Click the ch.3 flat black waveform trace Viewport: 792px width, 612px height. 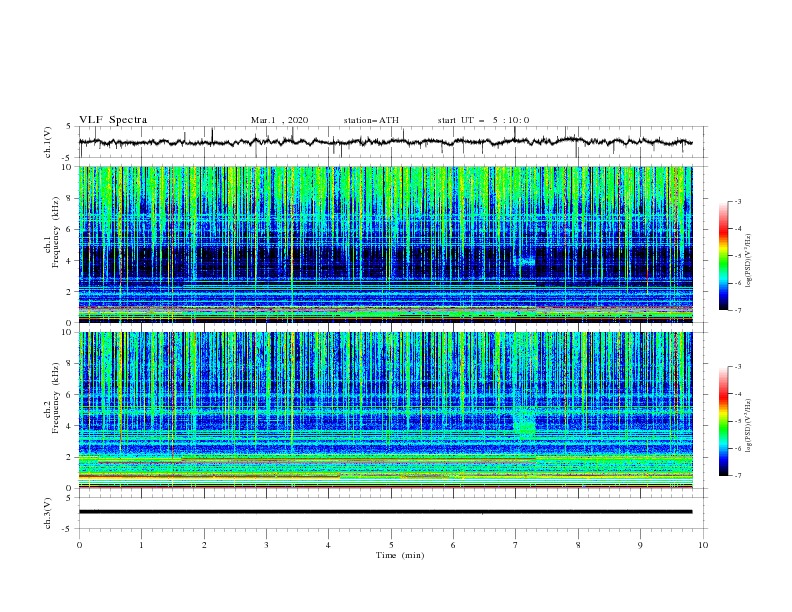(x=385, y=512)
